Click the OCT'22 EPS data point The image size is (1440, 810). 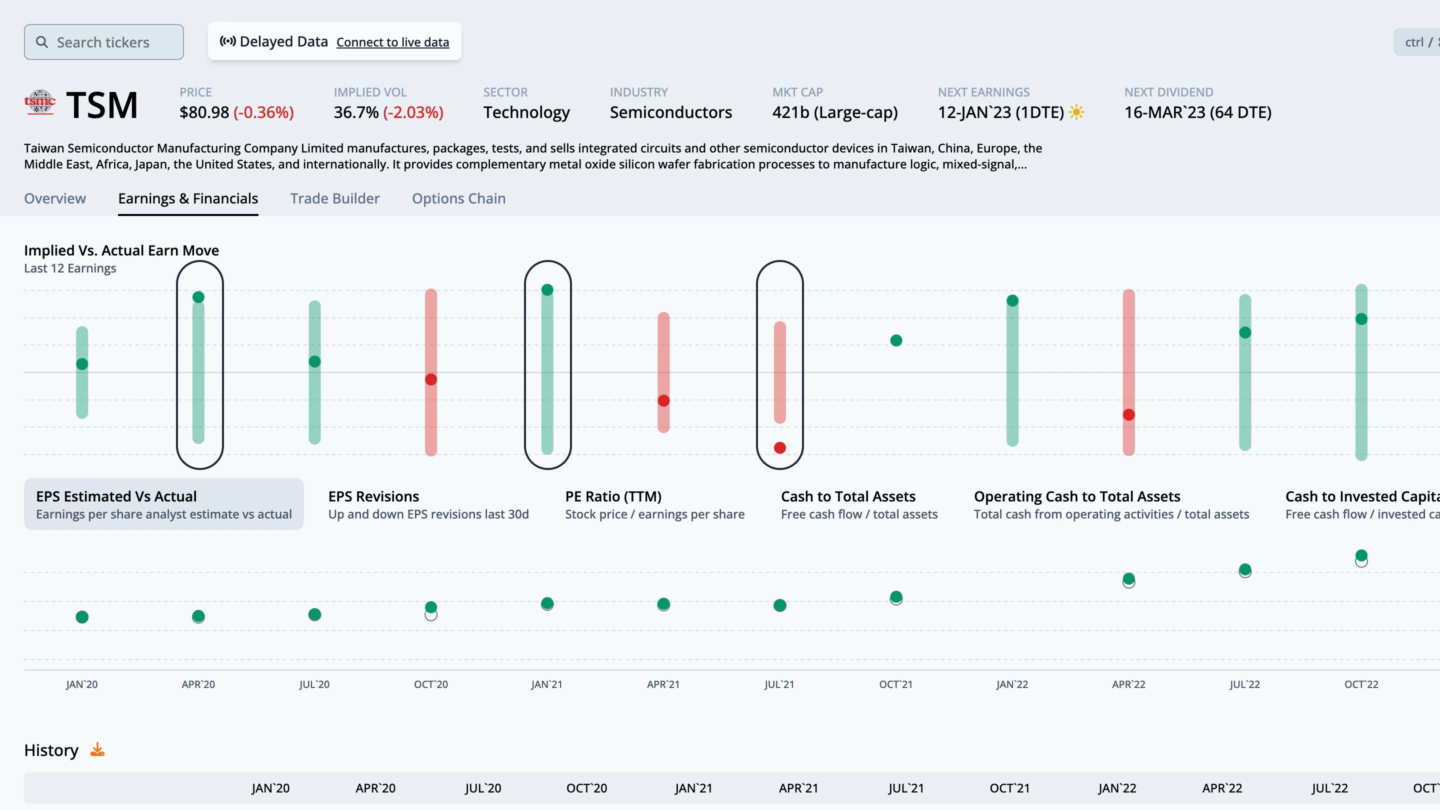[1361, 556]
